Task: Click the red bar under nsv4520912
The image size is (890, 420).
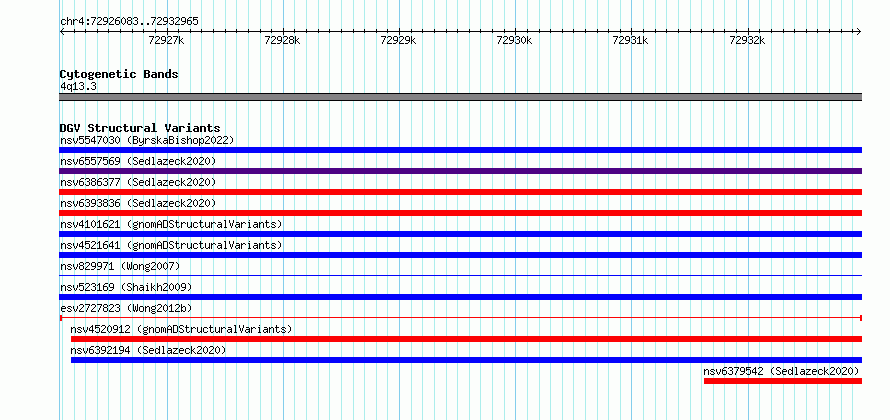Action: click(x=466, y=339)
